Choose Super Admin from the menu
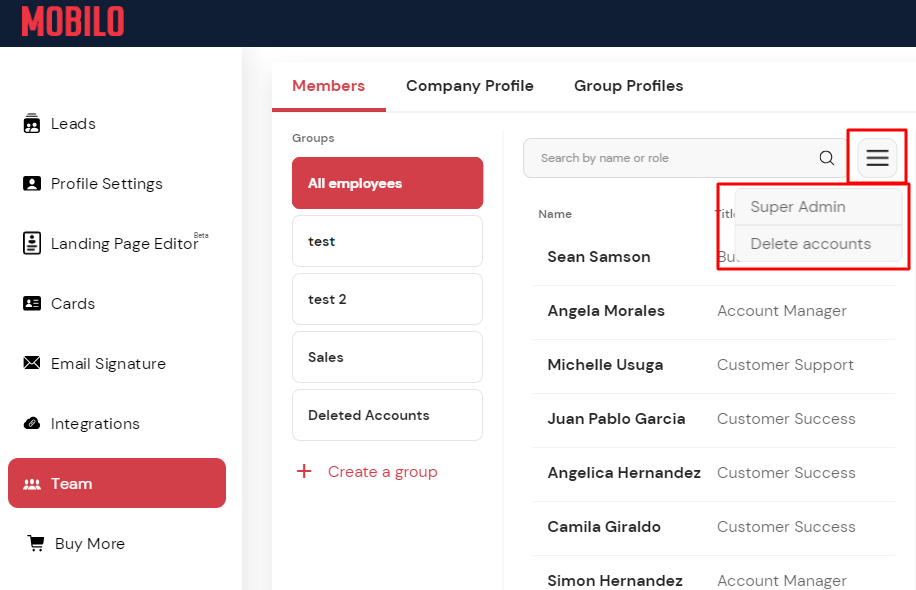Viewport: 916px width, 590px height. [x=818, y=207]
